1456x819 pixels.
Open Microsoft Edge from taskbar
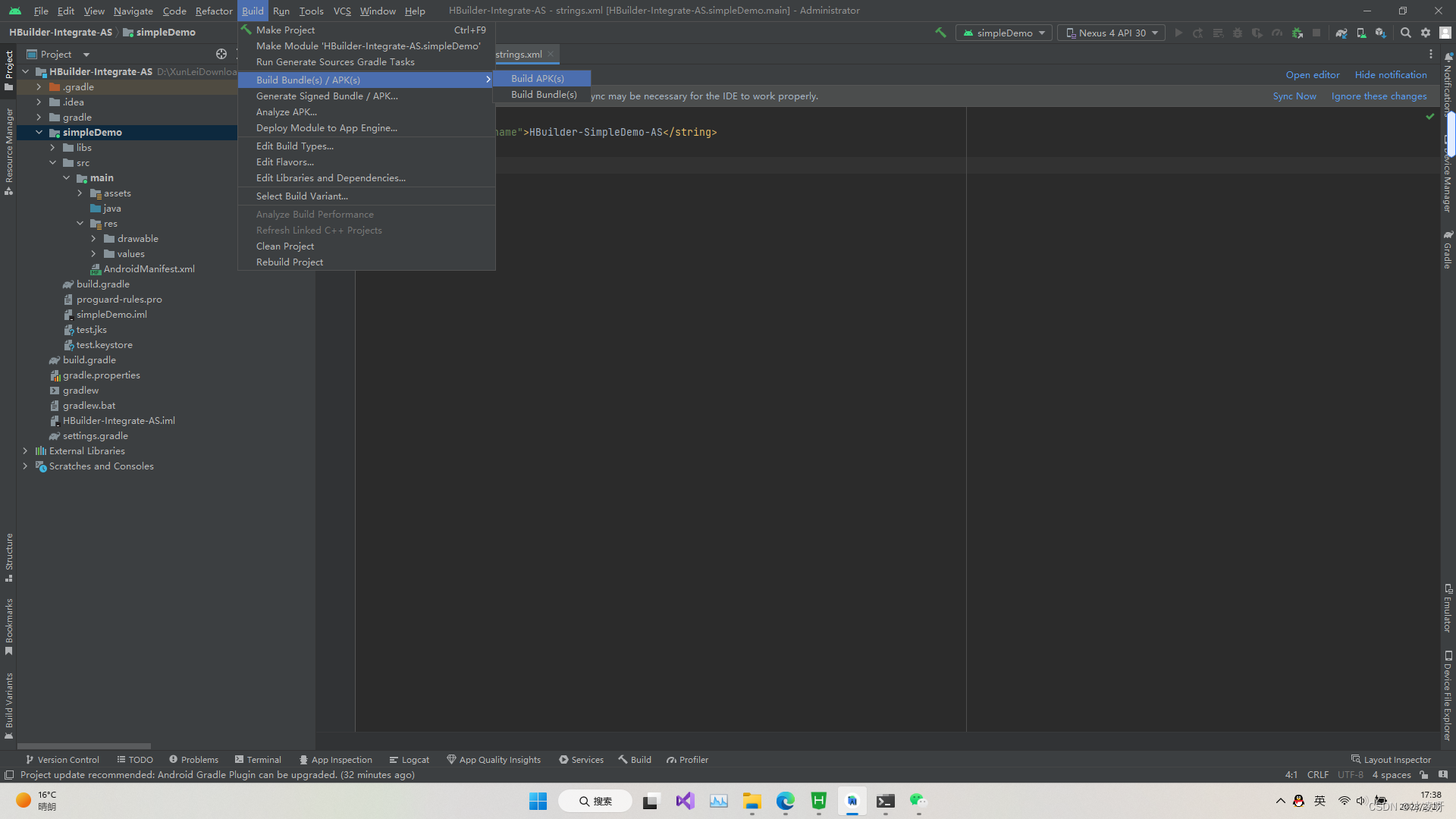pos(785,801)
